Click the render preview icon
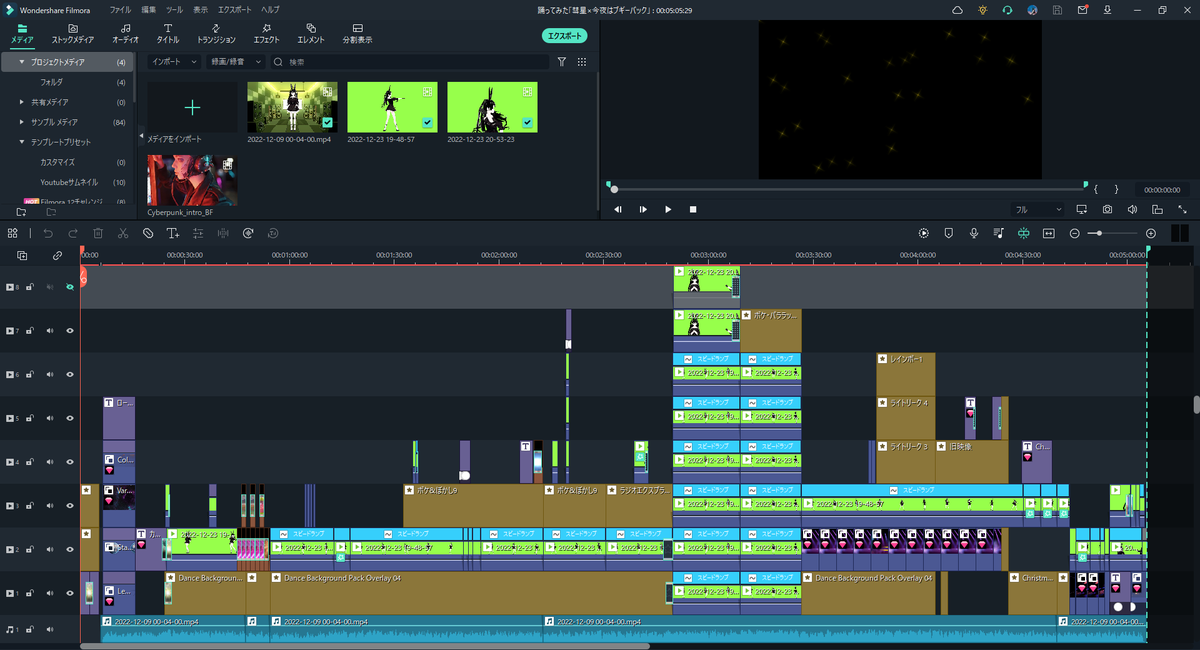Image resolution: width=1200 pixels, height=650 pixels. pyautogui.click(x=923, y=233)
